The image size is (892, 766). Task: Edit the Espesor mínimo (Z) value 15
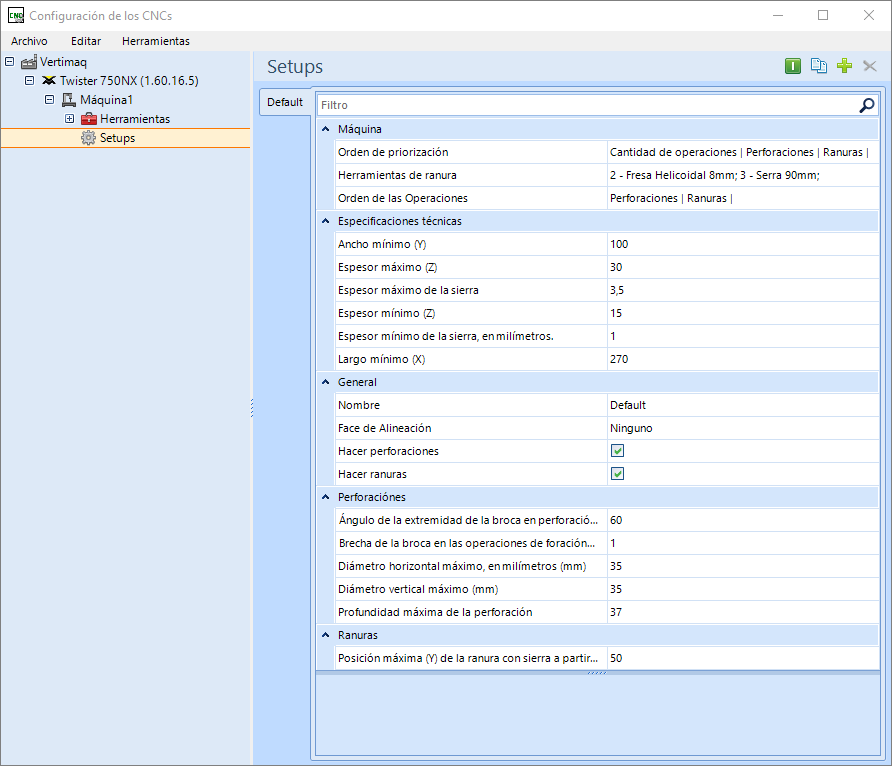click(743, 313)
